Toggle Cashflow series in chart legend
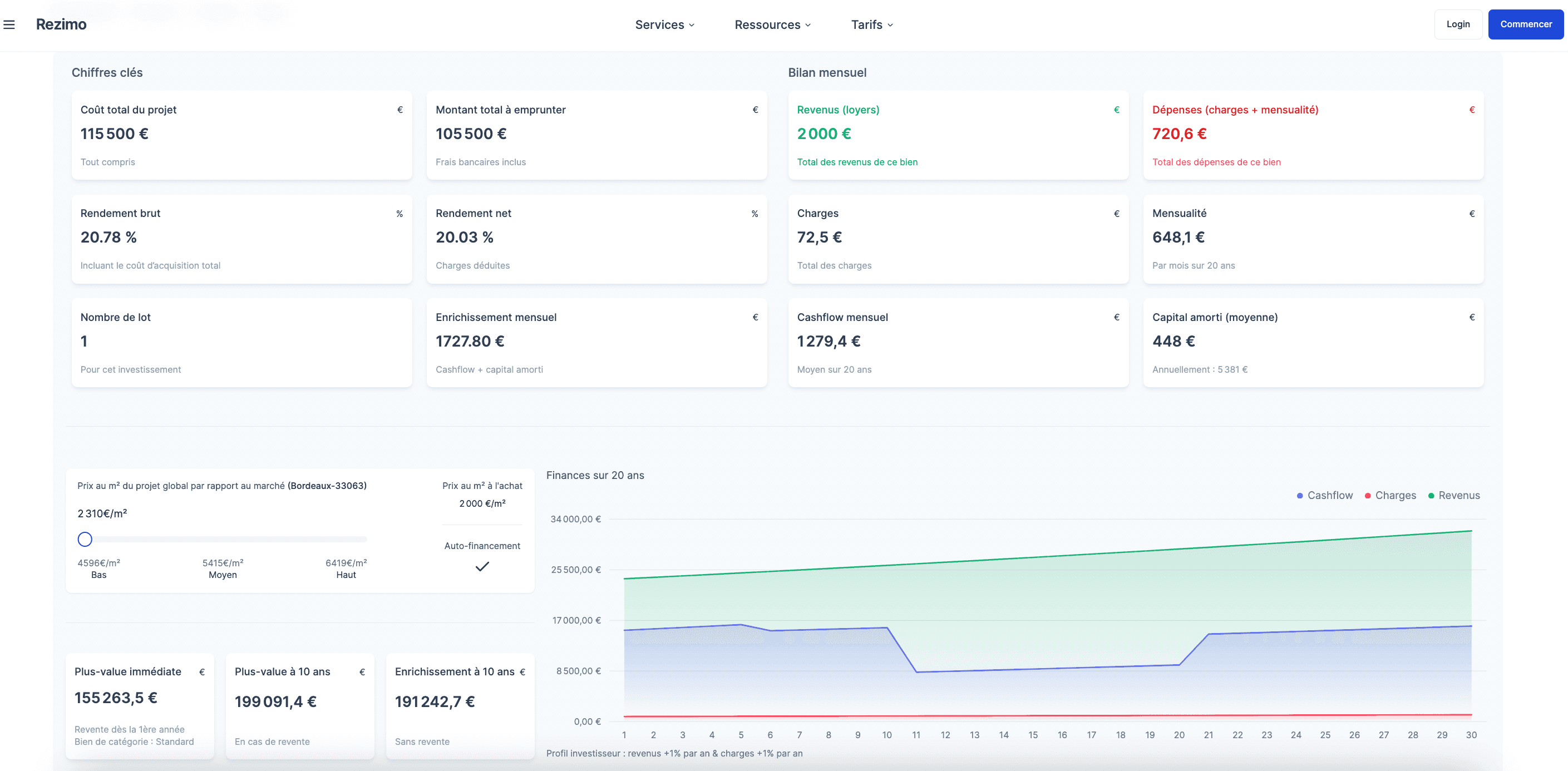Image resolution: width=1568 pixels, height=771 pixels. (1324, 495)
